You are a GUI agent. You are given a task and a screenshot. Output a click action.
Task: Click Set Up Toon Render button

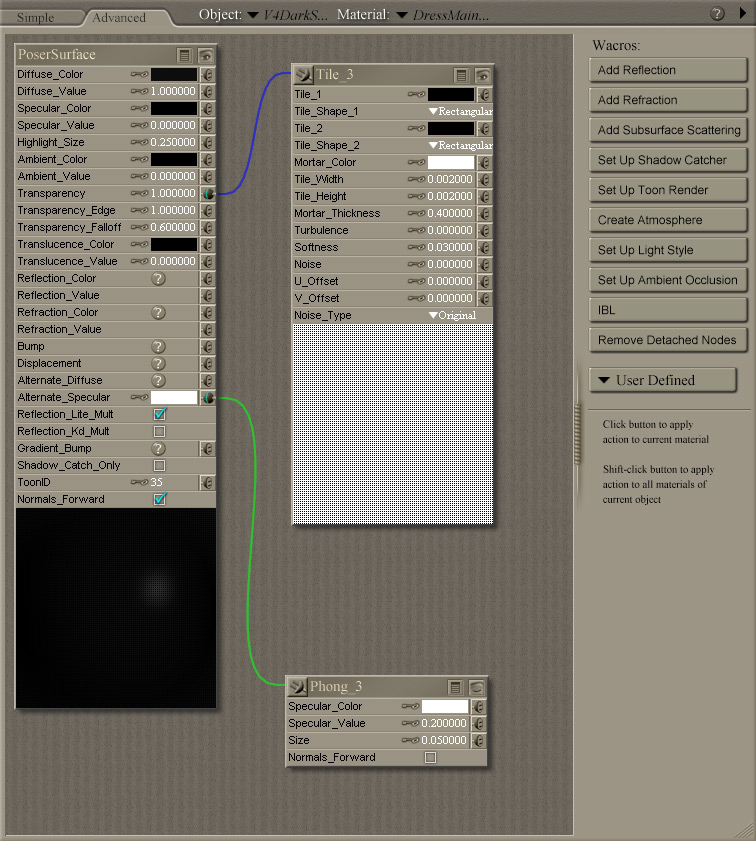click(x=668, y=190)
